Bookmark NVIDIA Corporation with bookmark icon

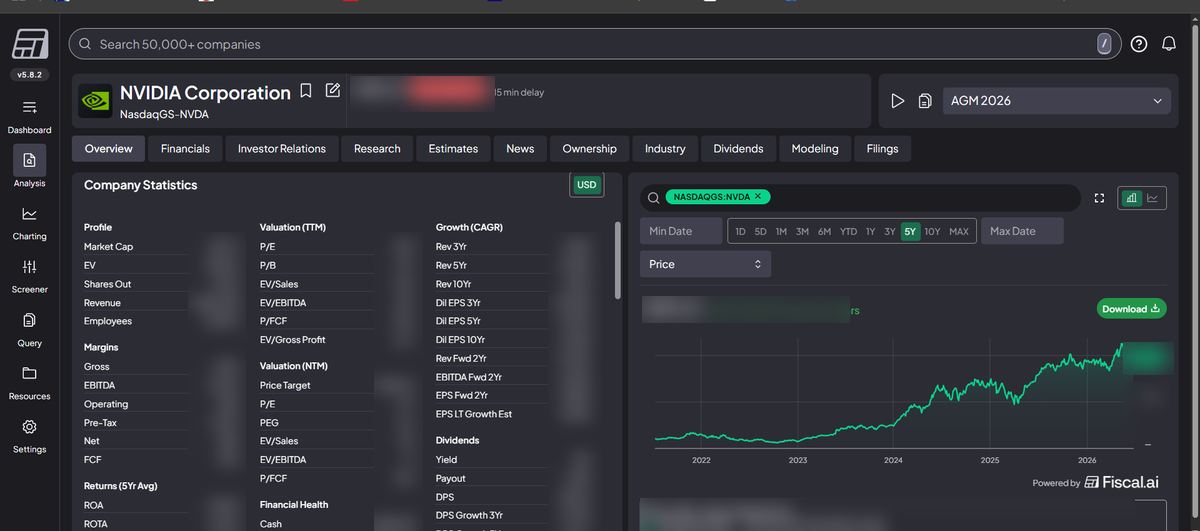(x=307, y=91)
